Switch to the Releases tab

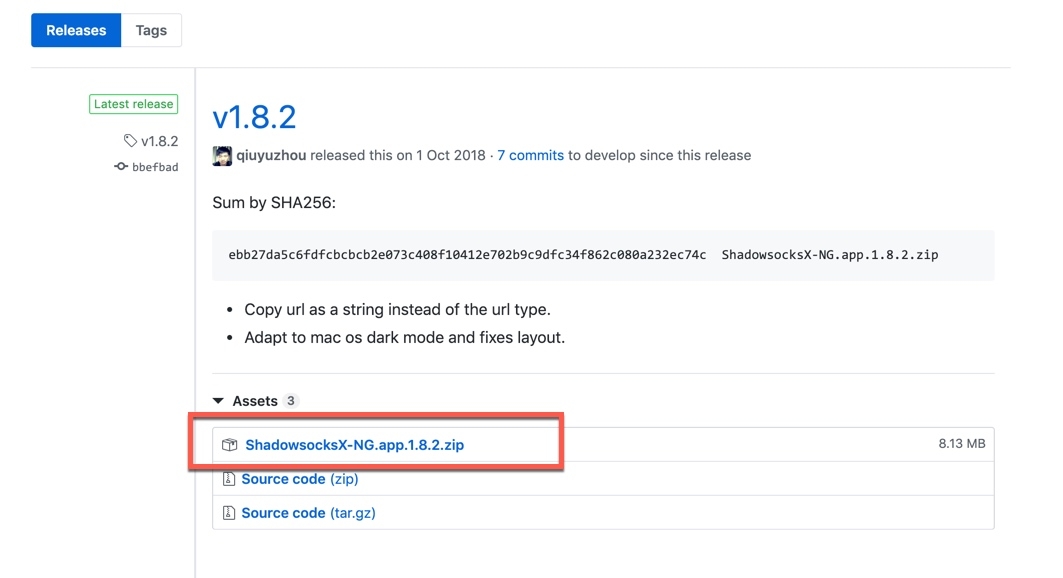click(76, 30)
